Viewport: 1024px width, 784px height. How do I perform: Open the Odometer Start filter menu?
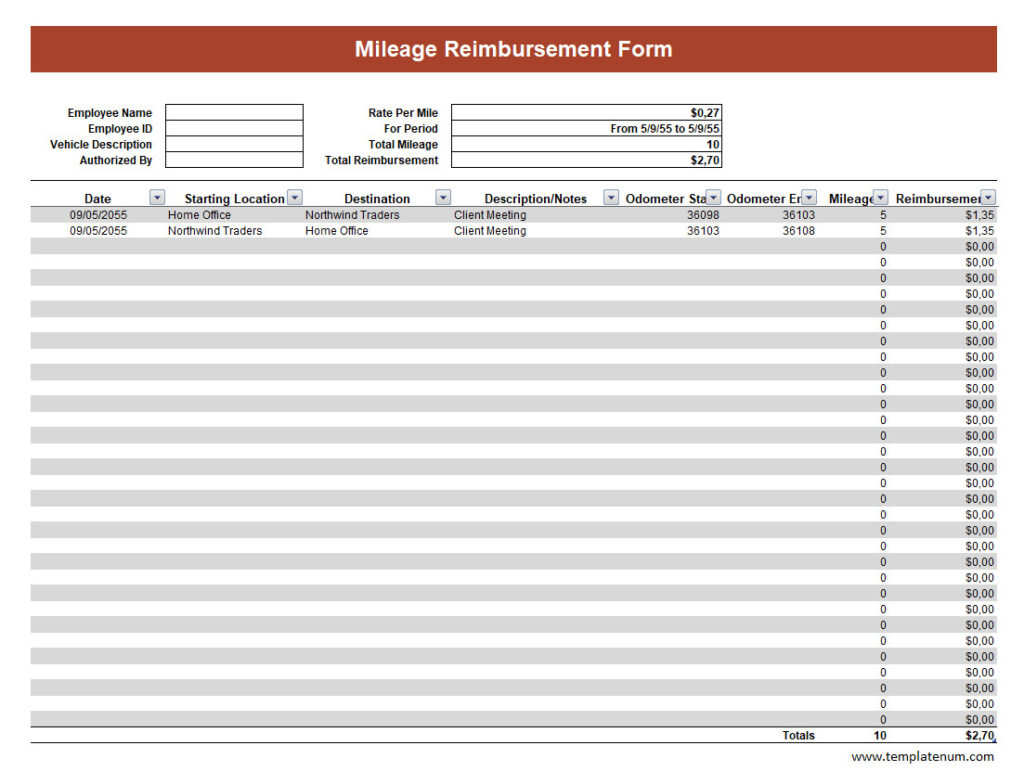[712, 197]
